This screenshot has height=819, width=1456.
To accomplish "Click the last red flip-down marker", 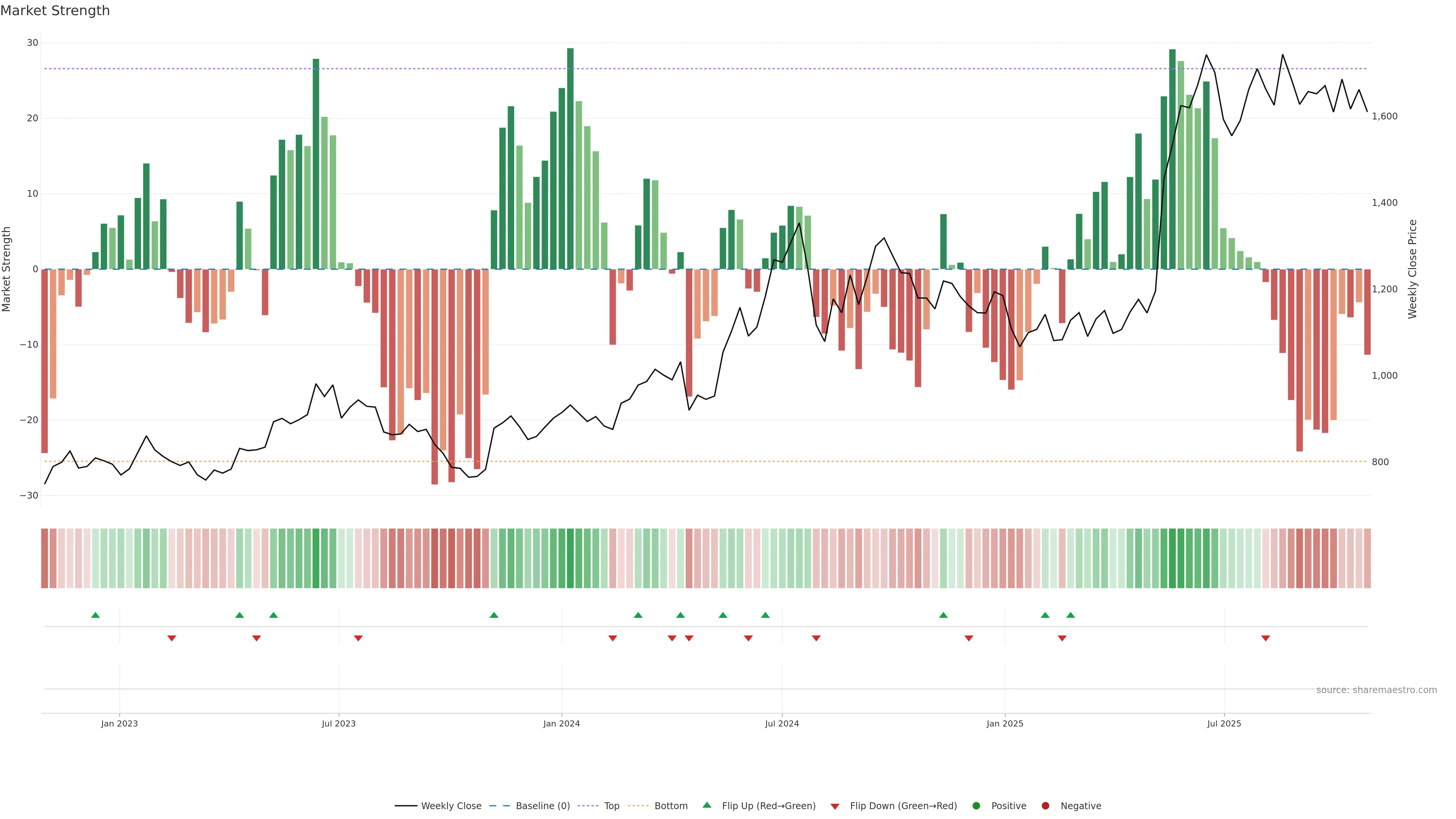I will click(1266, 638).
